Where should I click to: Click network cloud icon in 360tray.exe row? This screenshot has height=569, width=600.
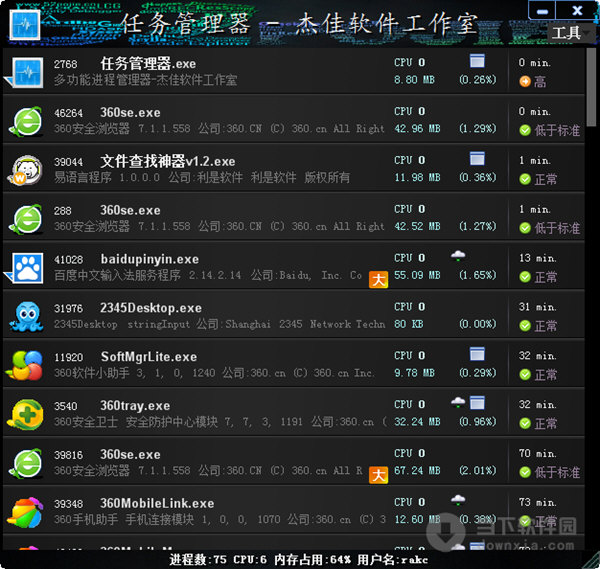click(458, 402)
